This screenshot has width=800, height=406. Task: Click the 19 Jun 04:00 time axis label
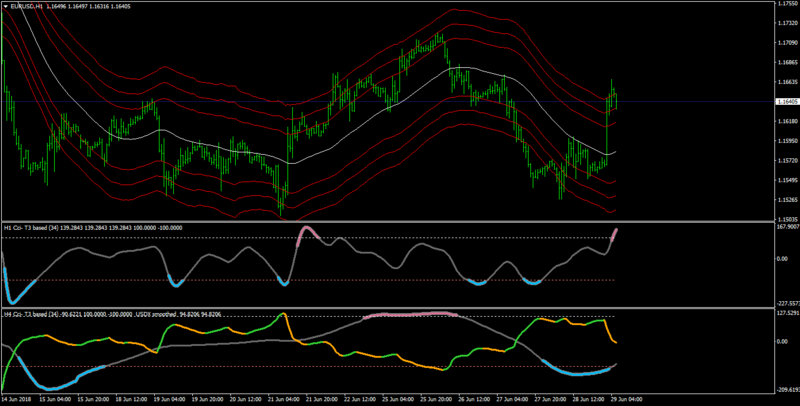[x=169, y=398]
